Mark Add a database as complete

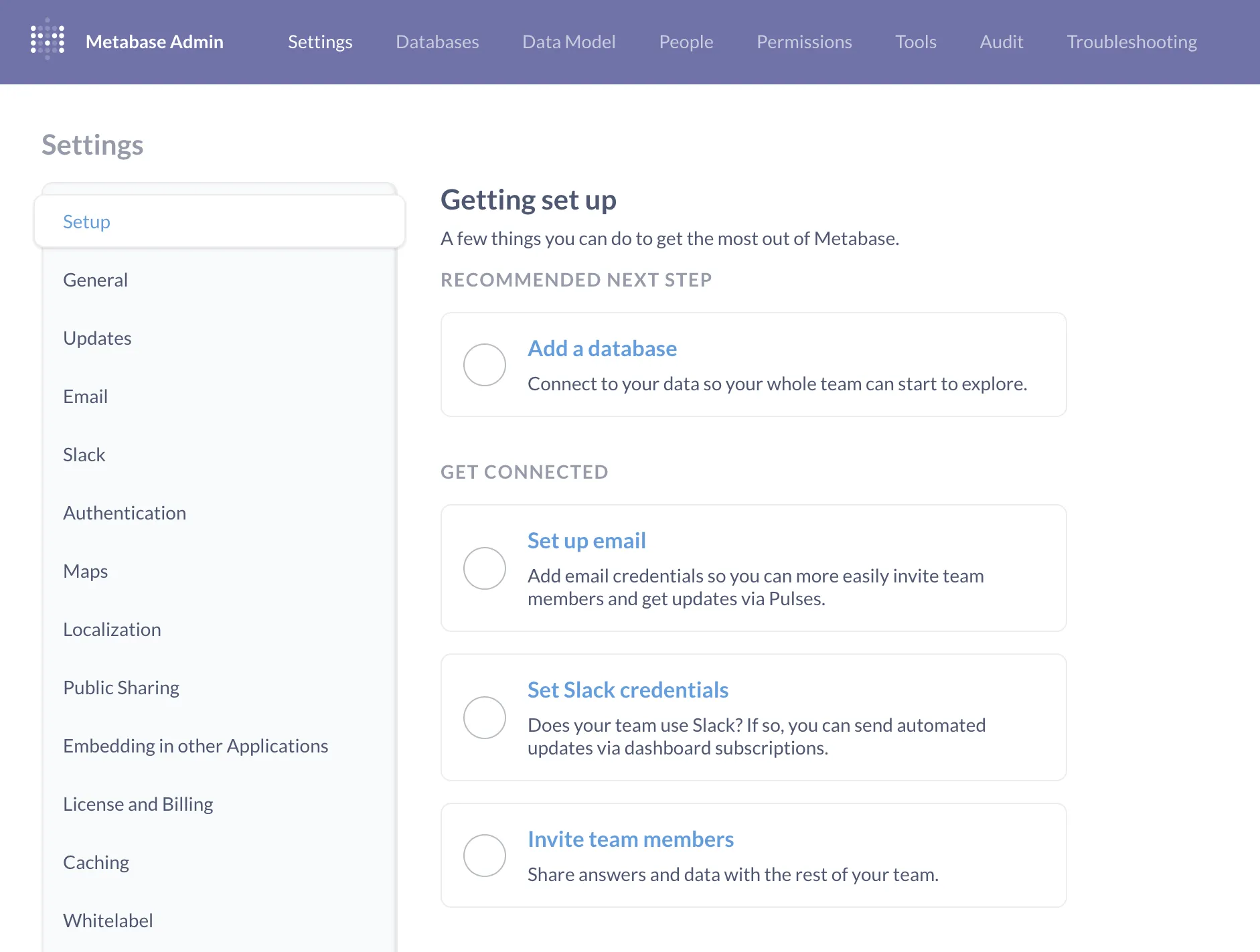point(484,364)
